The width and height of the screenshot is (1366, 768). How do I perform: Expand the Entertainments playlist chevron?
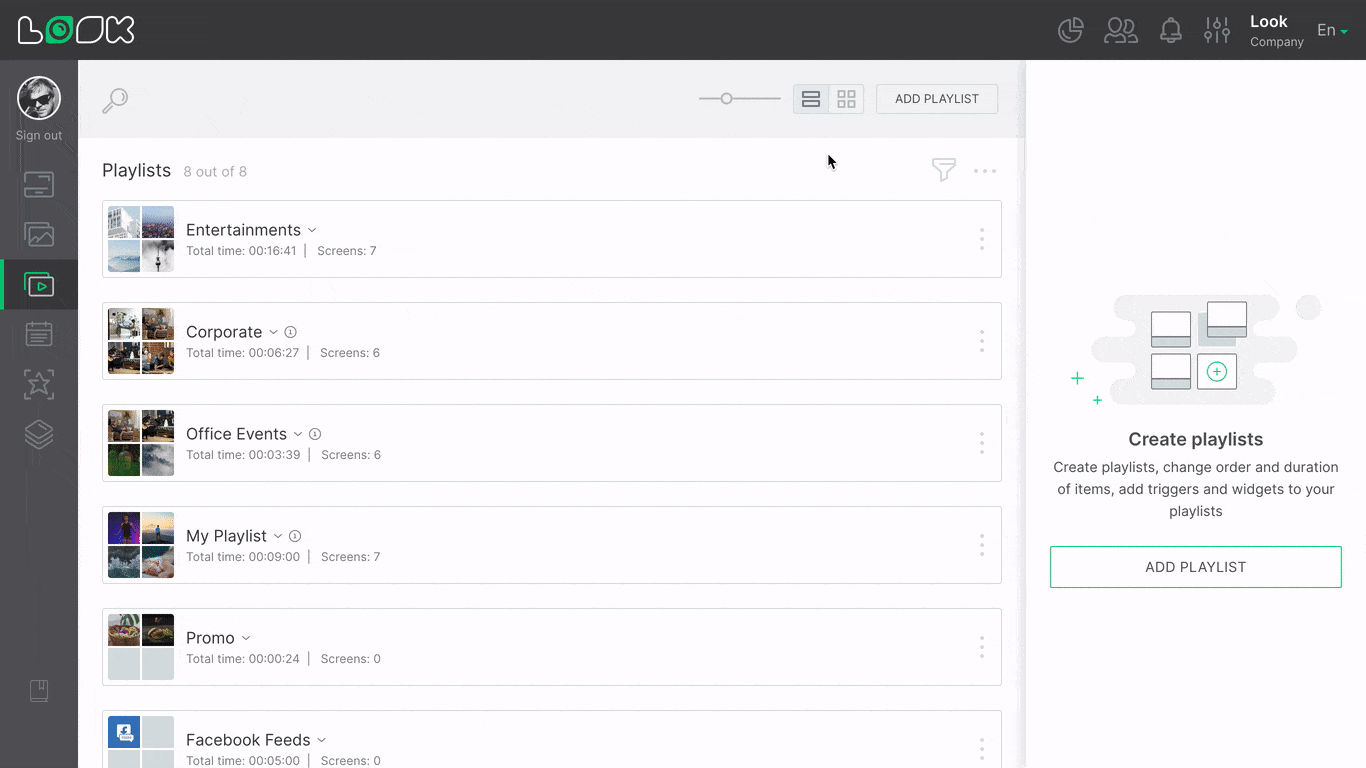click(x=312, y=229)
